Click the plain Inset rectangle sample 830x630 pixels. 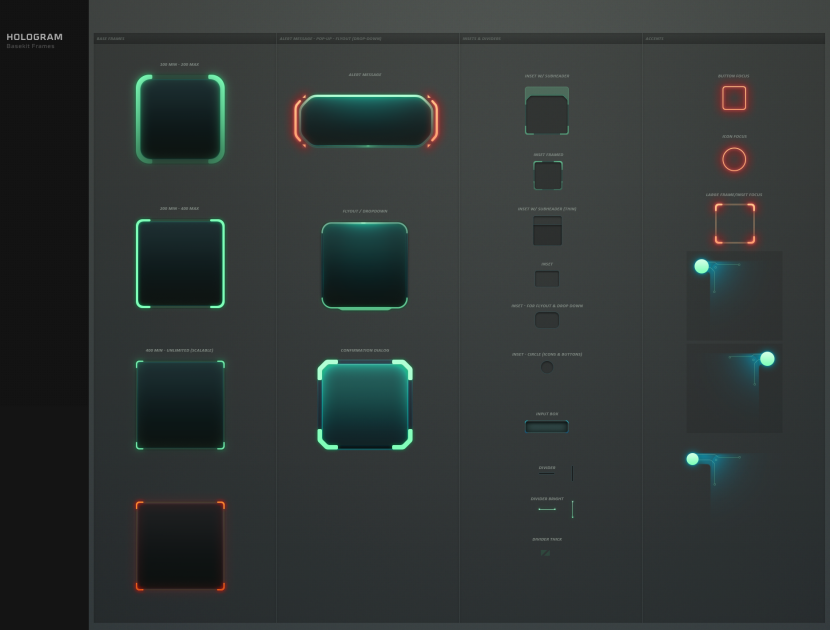(547, 279)
